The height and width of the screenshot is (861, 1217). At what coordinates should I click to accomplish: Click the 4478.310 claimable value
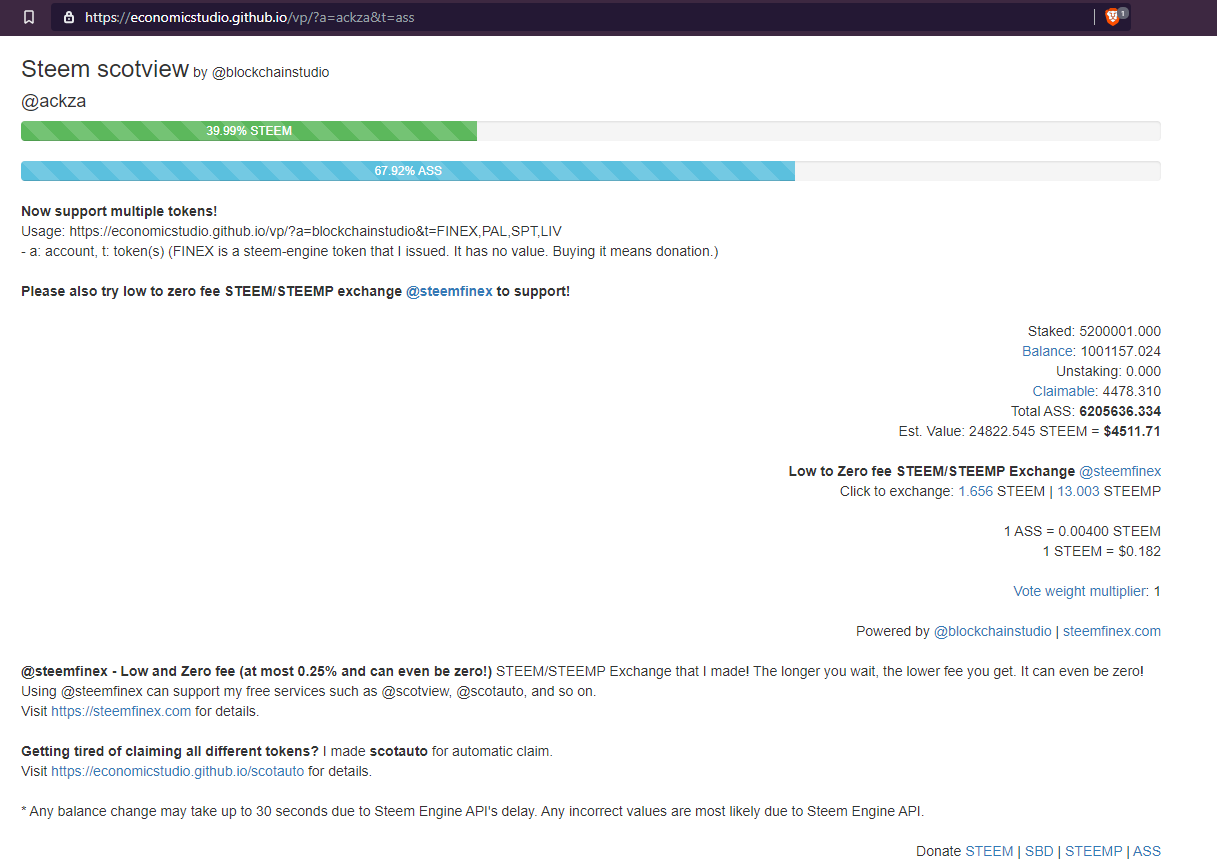click(x=1131, y=391)
